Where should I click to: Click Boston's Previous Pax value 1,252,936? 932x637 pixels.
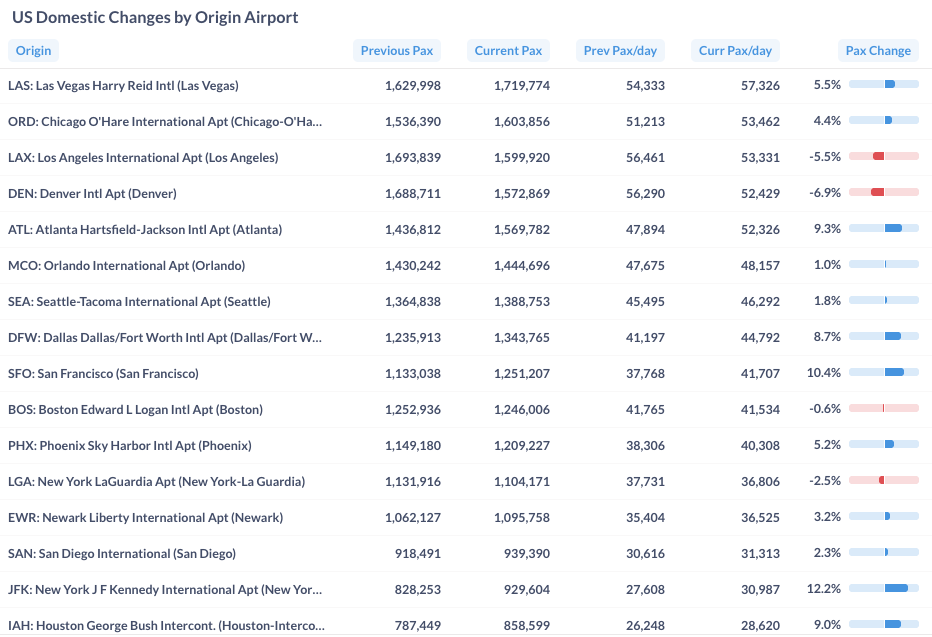(412, 410)
